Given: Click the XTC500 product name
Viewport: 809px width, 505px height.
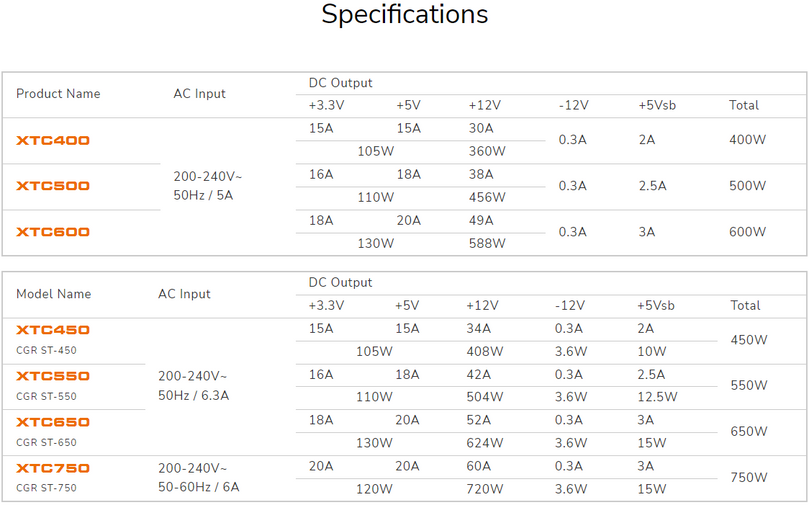Looking at the screenshot, I should [53, 186].
